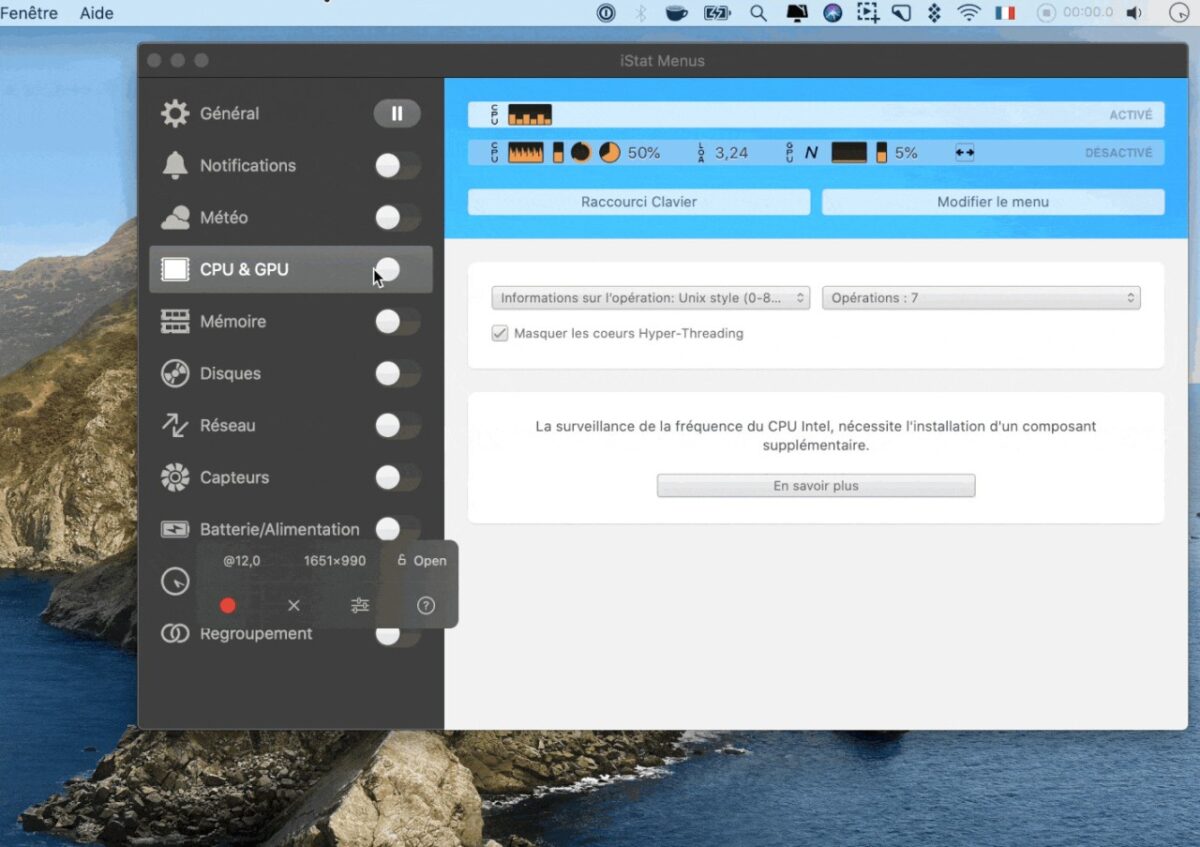The image size is (1200, 847).
Task: Turn on the Disques switch
Action: click(x=397, y=373)
